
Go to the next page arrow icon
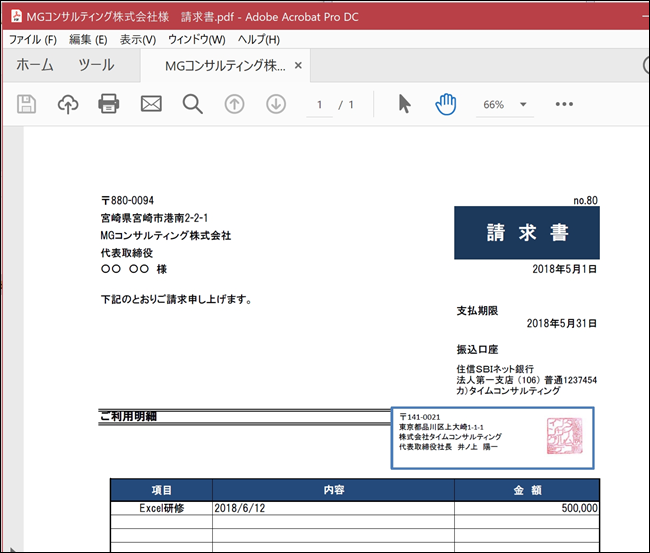[276, 104]
